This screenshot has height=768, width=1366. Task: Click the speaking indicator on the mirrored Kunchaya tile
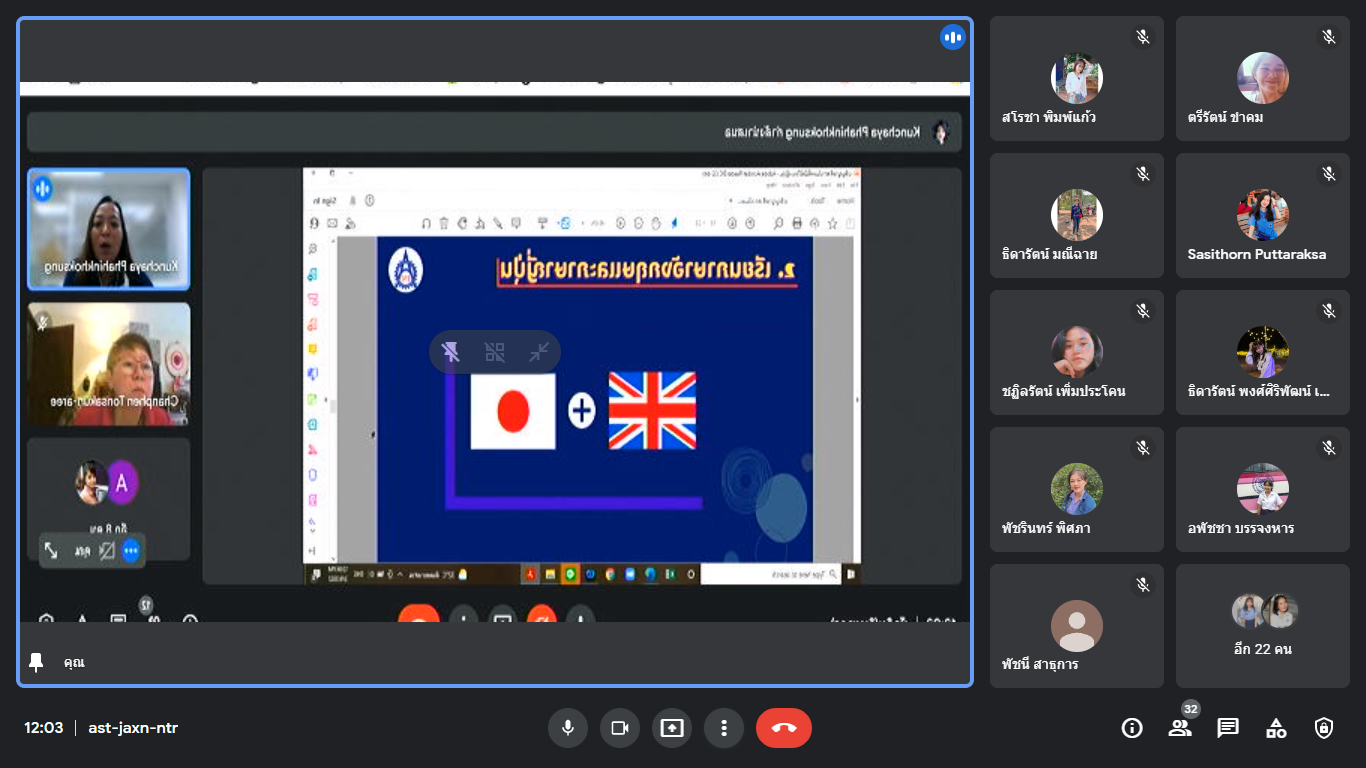43,187
